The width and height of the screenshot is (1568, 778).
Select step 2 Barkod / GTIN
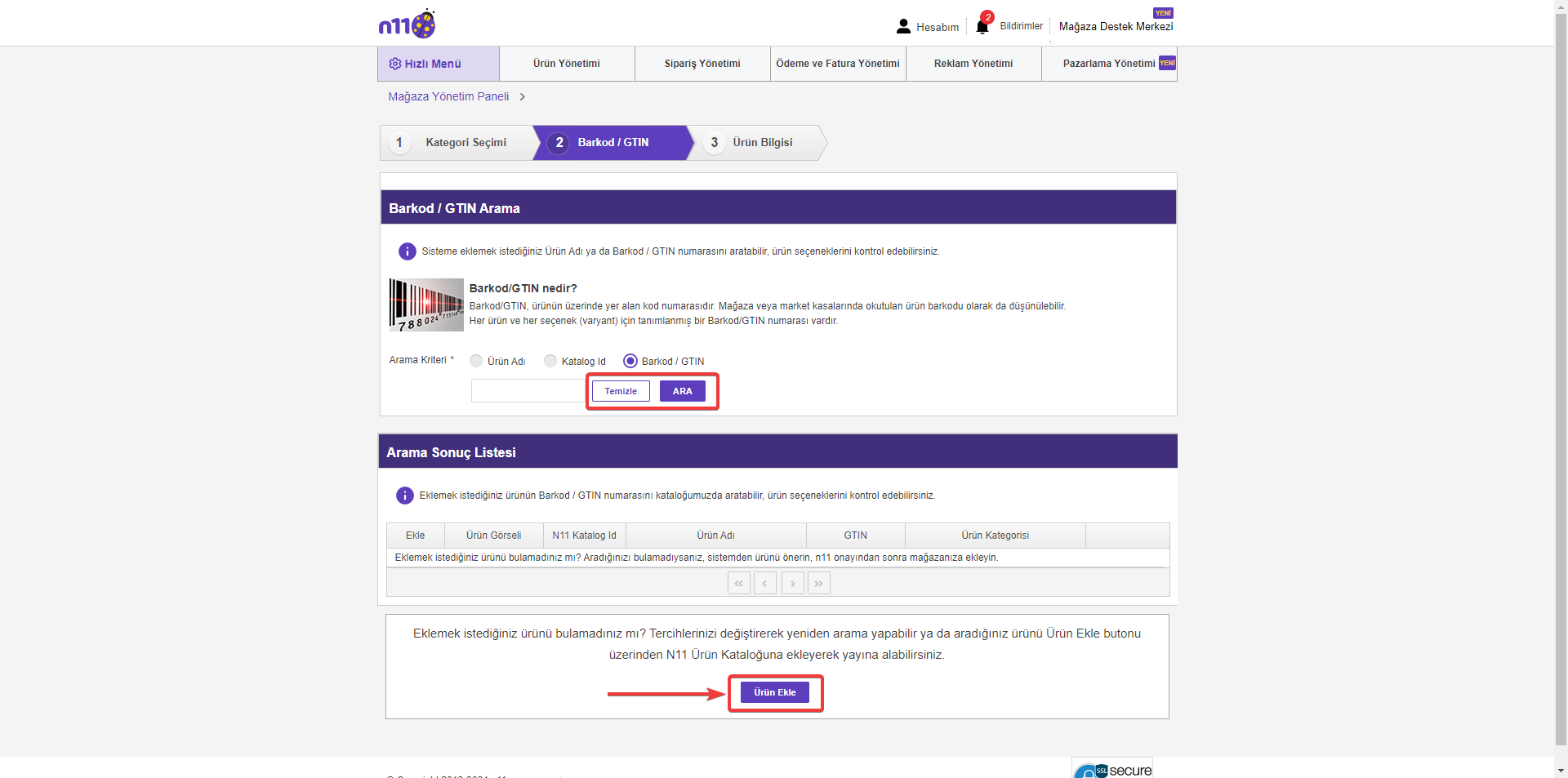[612, 143]
